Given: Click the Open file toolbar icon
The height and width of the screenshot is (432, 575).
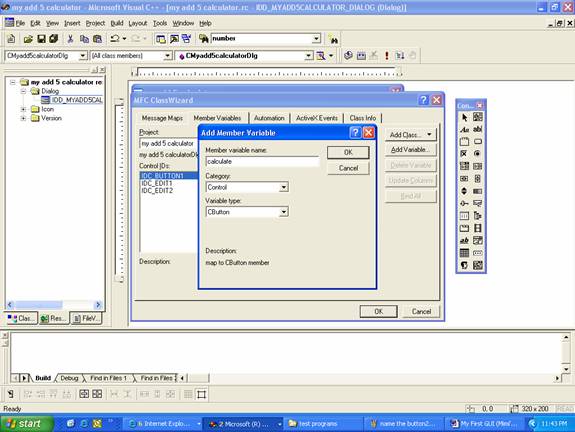Looking at the screenshot, I should (x=28, y=39).
